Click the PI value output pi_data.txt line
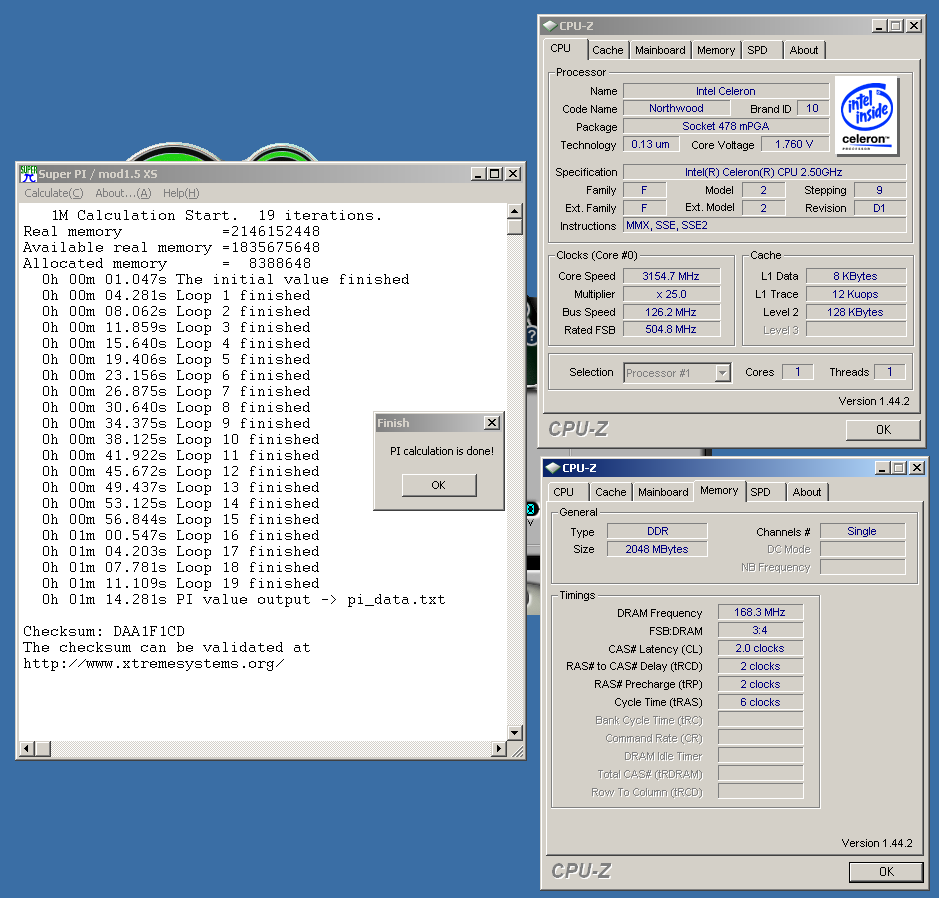The width and height of the screenshot is (939, 898). point(244,600)
